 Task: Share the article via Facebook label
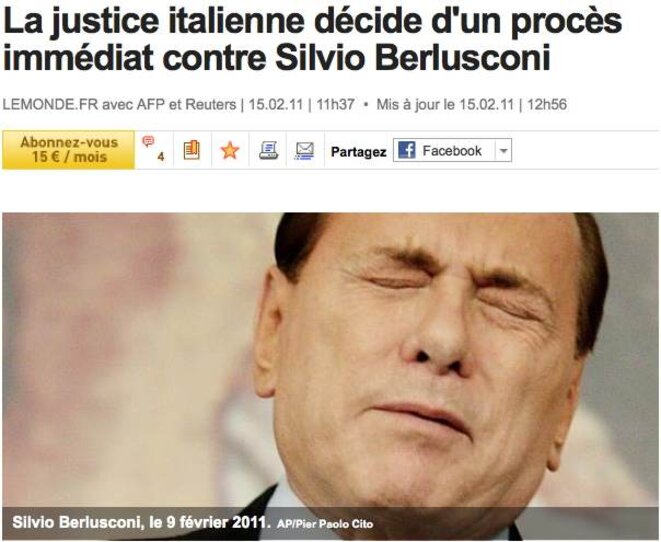coord(451,150)
